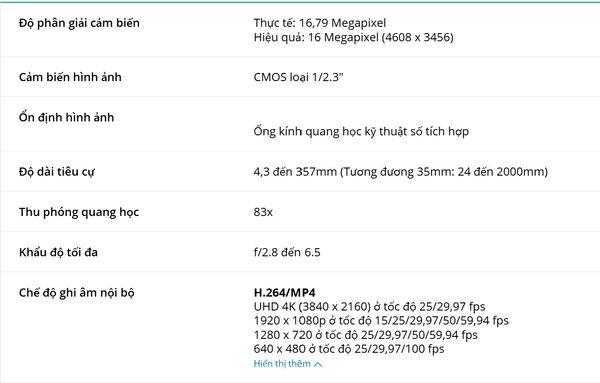This screenshot has height=383, width=600.
Task: Select the "CMOS loại 1/2.3" value
Action: 298,77
